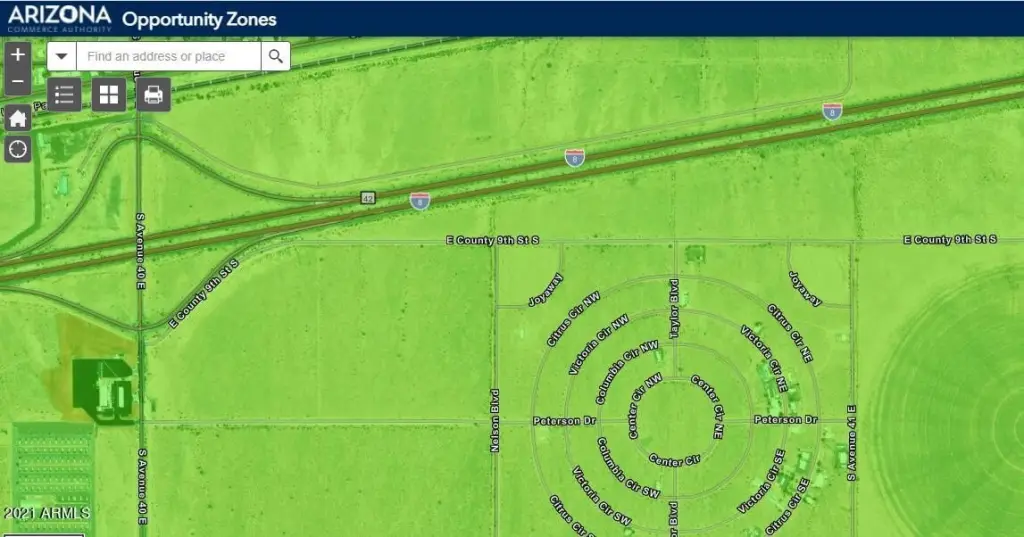Zoom out of the map
Image resolution: width=1024 pixels, height=537 pixels.
click(18, 81)
